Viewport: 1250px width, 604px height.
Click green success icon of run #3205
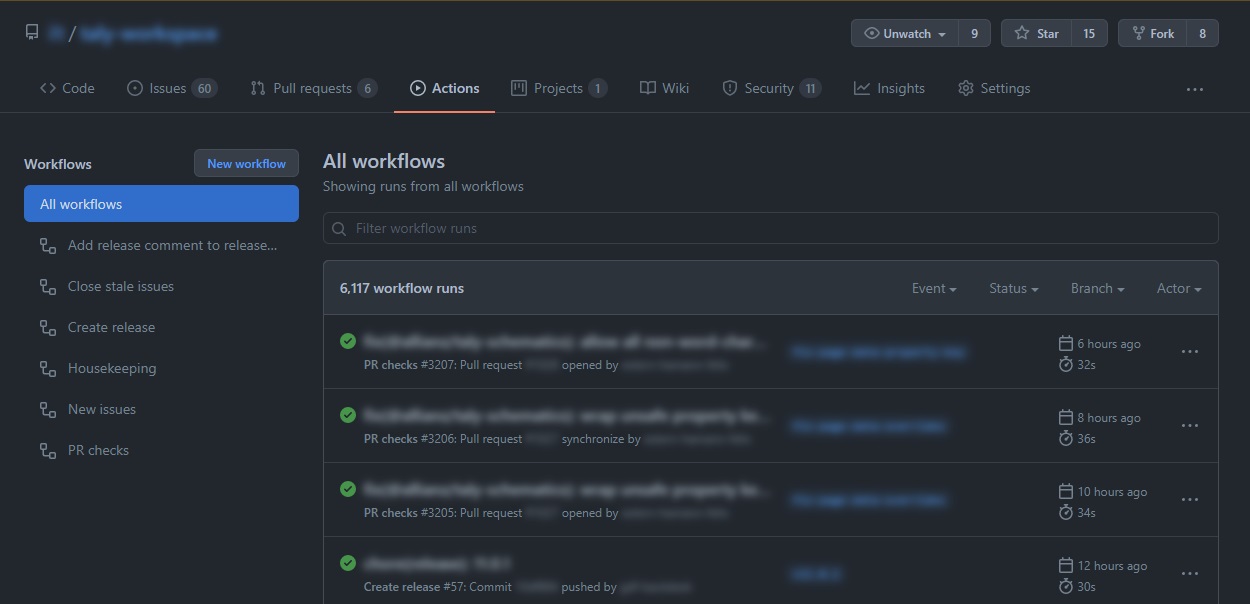click(x=348, y=489)
